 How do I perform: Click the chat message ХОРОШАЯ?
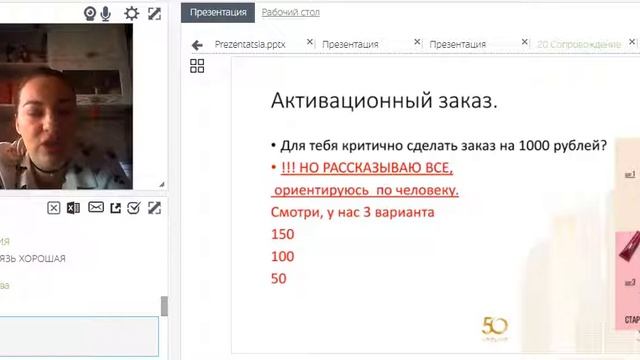pos(42,258)
